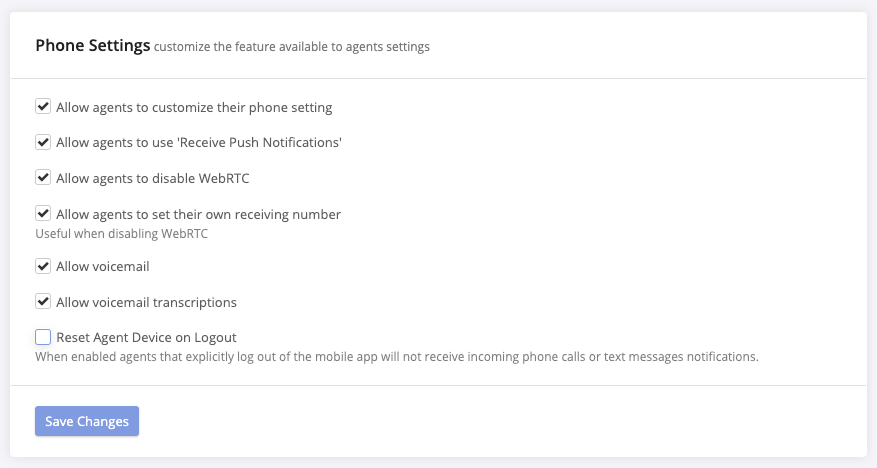This screenshot has height=468, width=877.
Task: Click the 'Allow agents to use Receive Push Notifications' text
Action: (x=199, y=142)
